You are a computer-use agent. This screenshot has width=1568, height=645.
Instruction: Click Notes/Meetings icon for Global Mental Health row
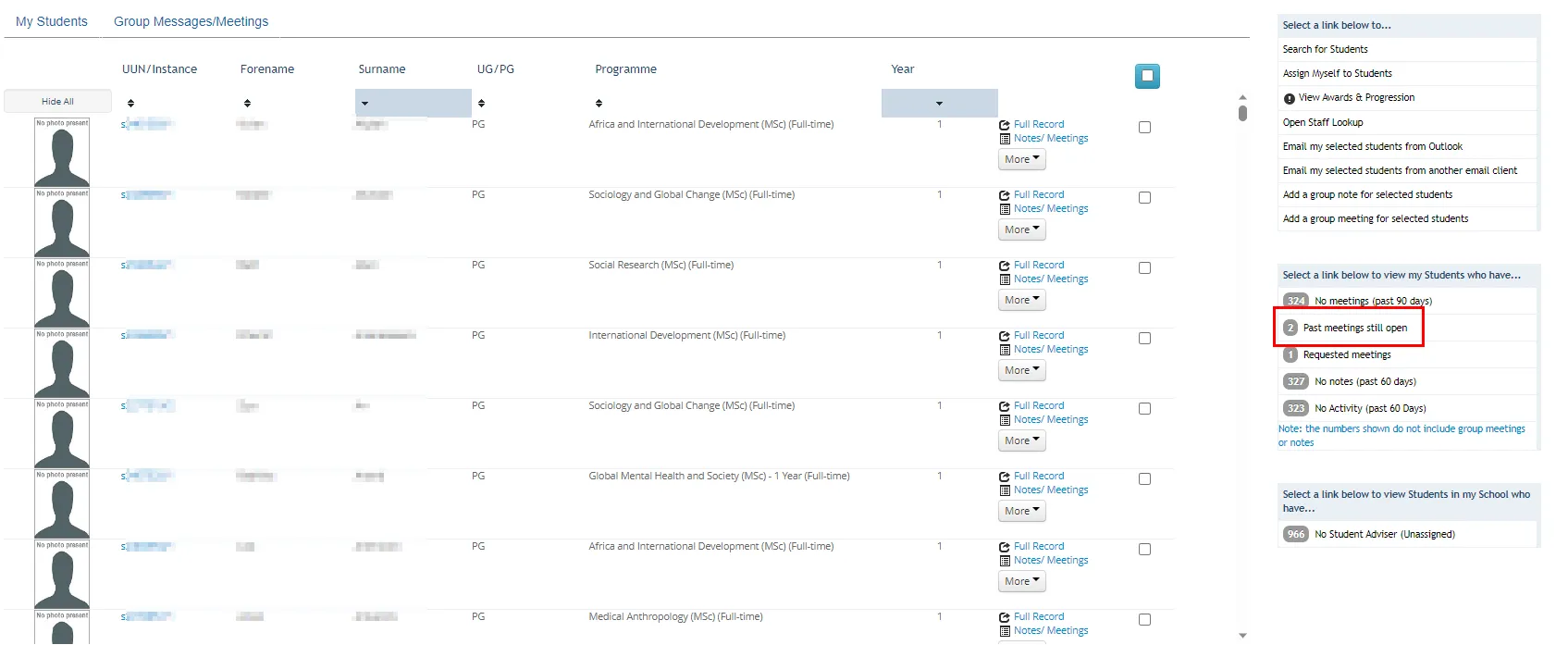point(1005,490)
